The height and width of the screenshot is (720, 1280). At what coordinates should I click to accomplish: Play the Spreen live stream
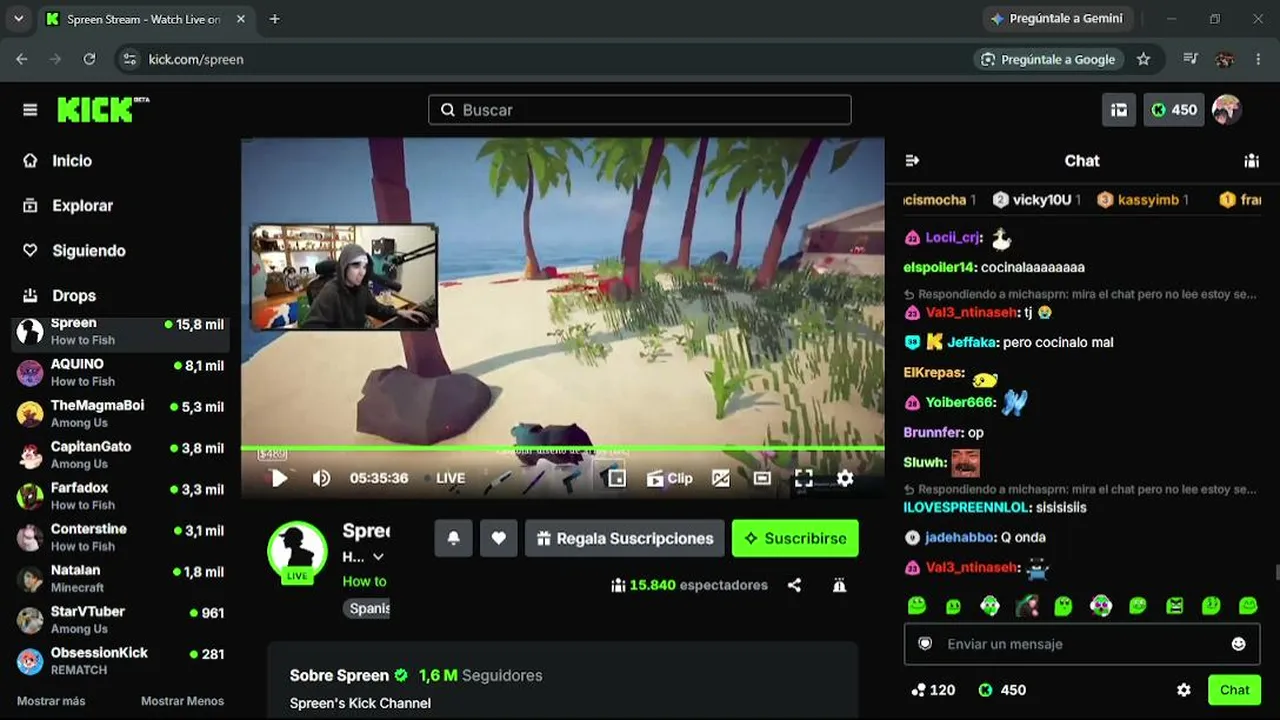279,478
